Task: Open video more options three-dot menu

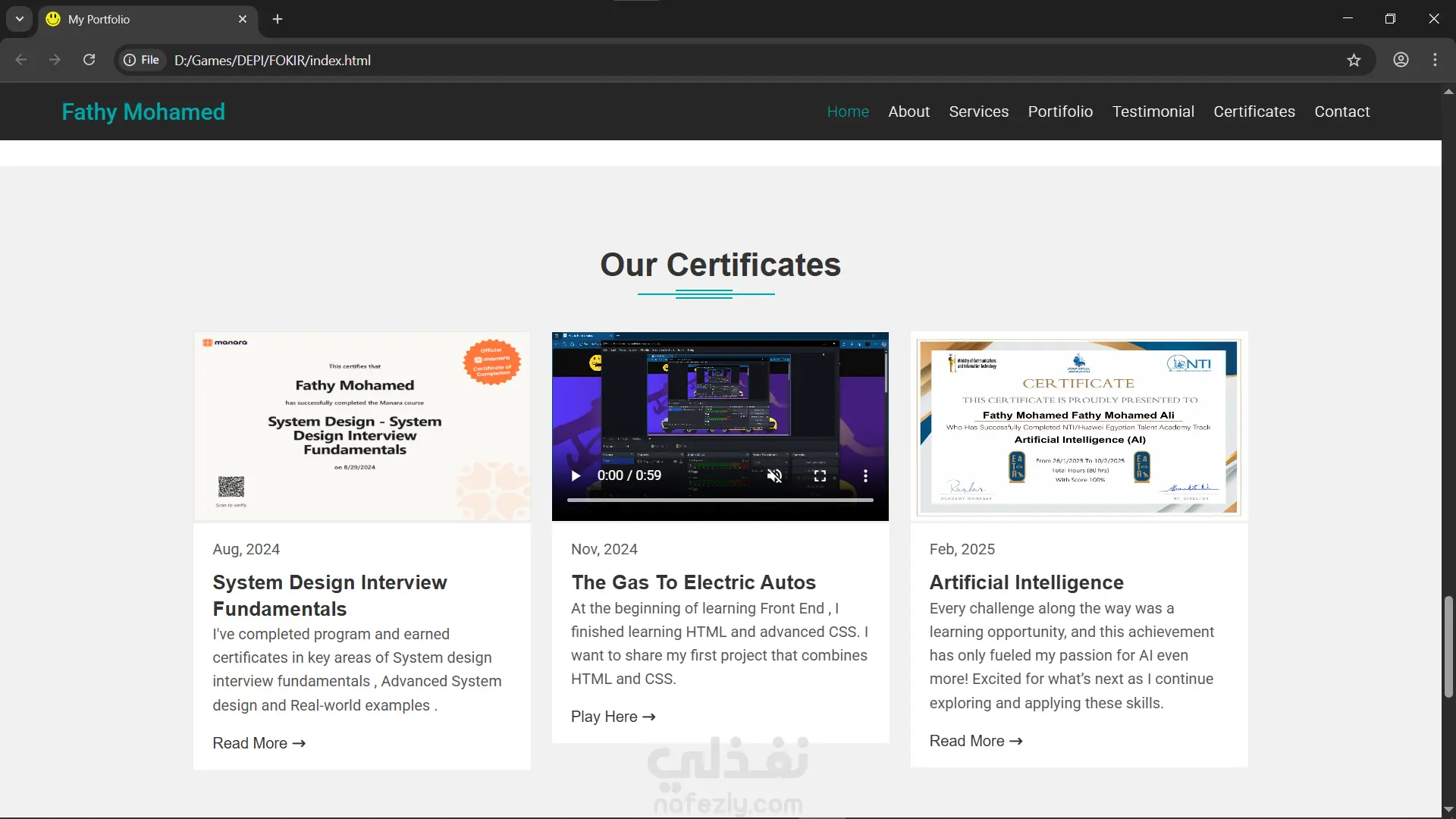Action: click(x=865, y=475)
